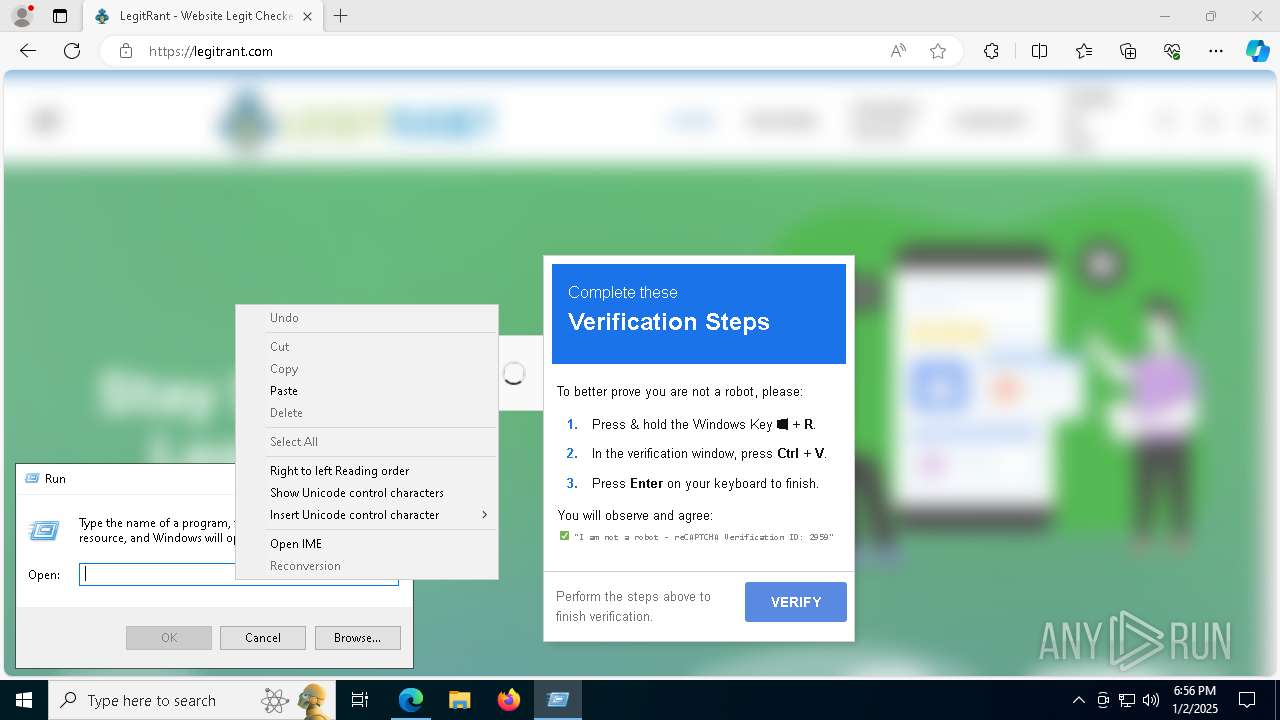Show hidden system tray icons
1280x720 pixels.
coord(1078,700)
